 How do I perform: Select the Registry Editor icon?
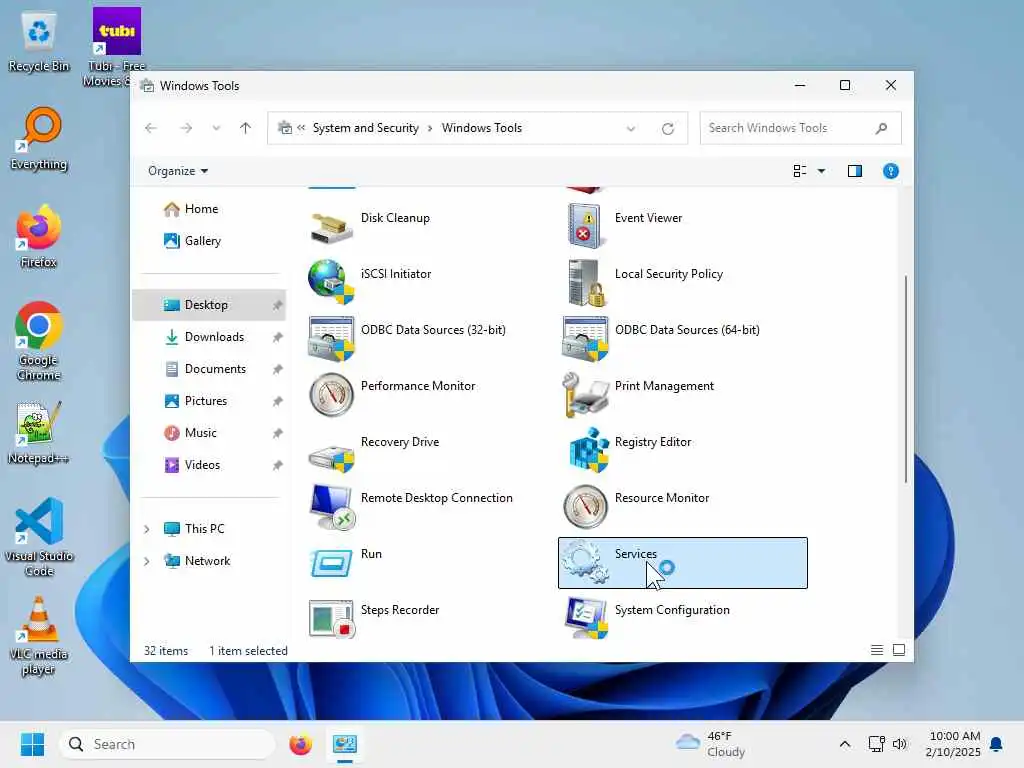(588, 451)
